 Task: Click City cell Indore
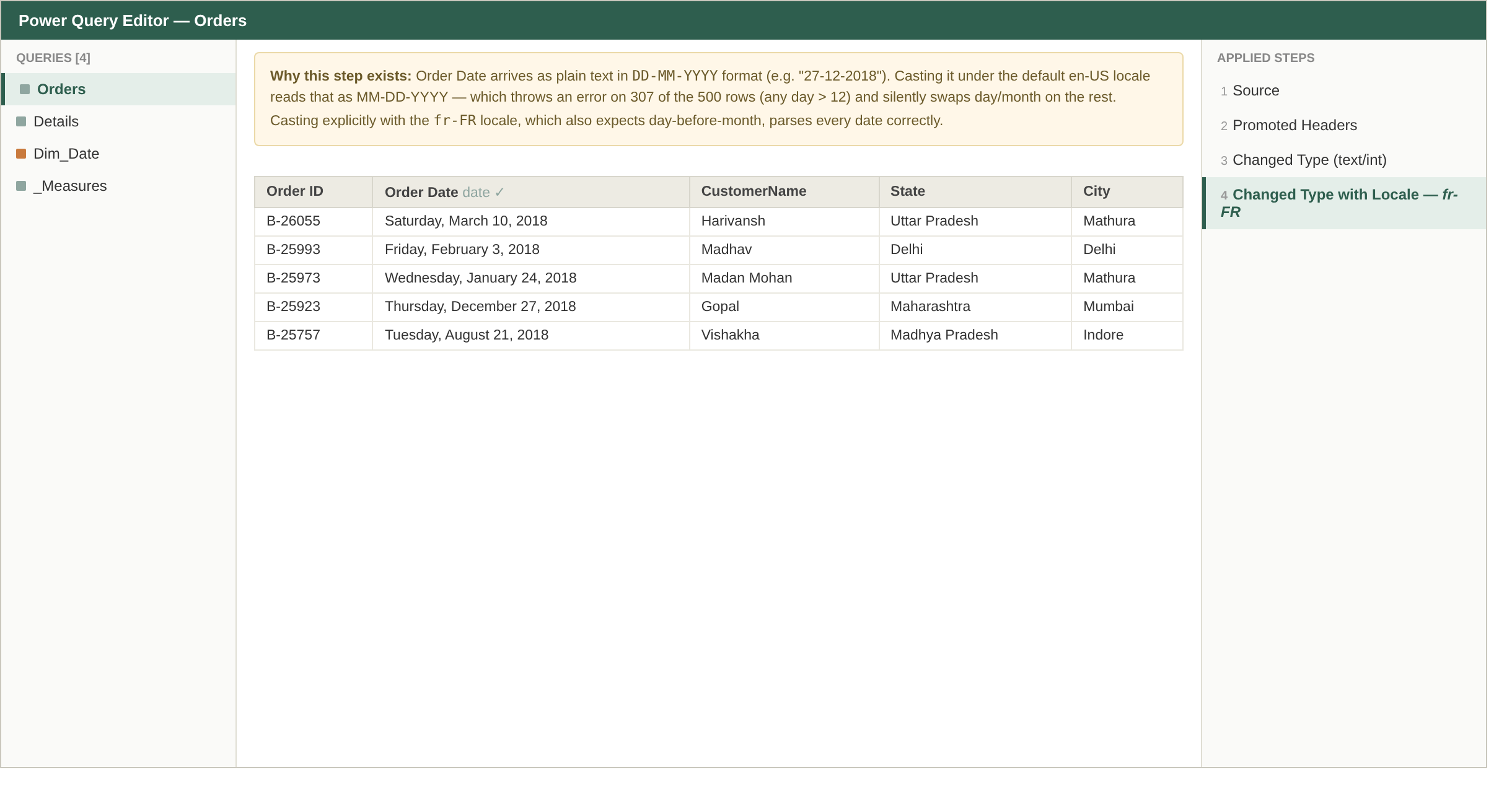click(1127, 335)
